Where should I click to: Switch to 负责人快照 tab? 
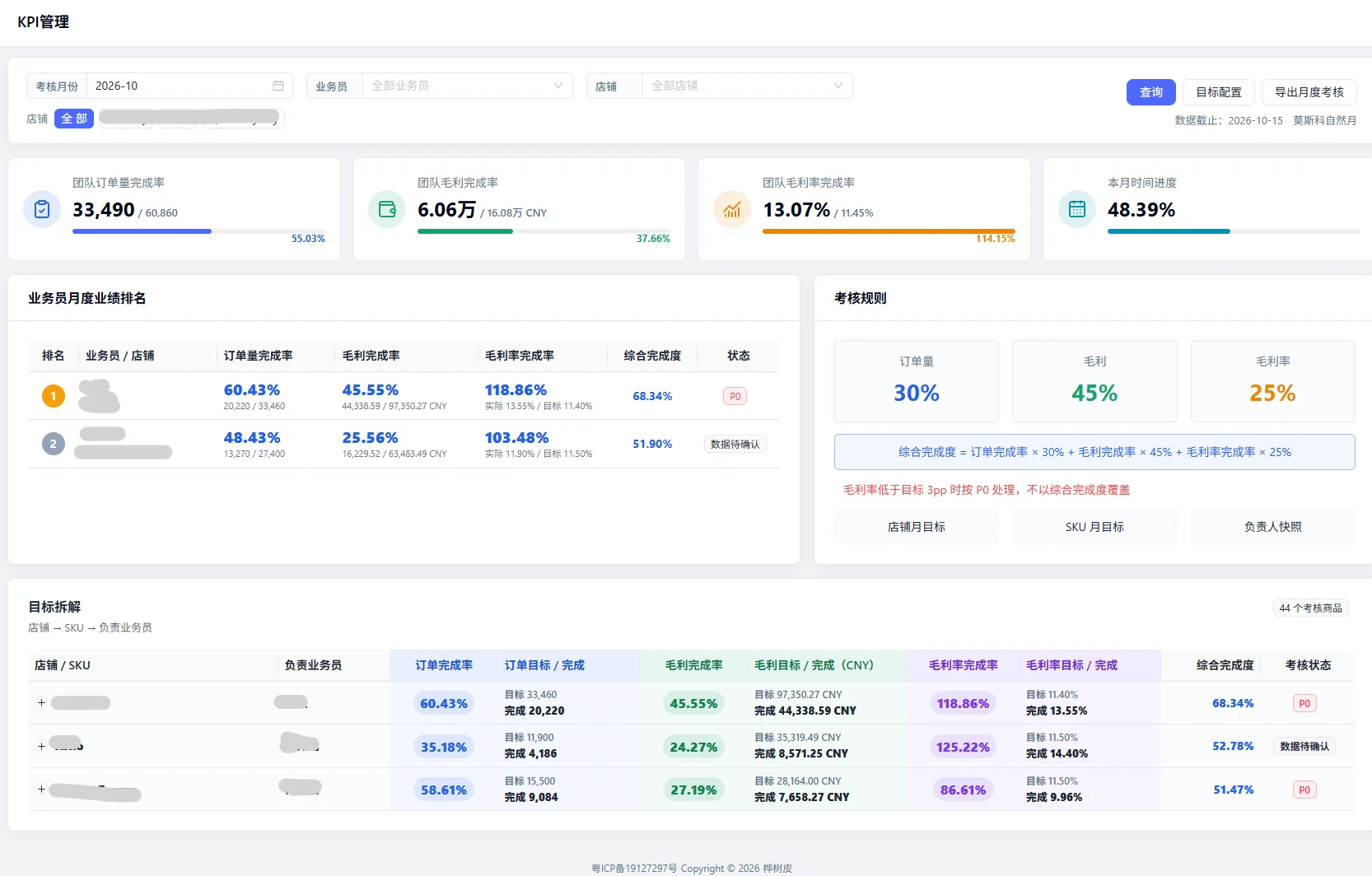(1273, 527)
